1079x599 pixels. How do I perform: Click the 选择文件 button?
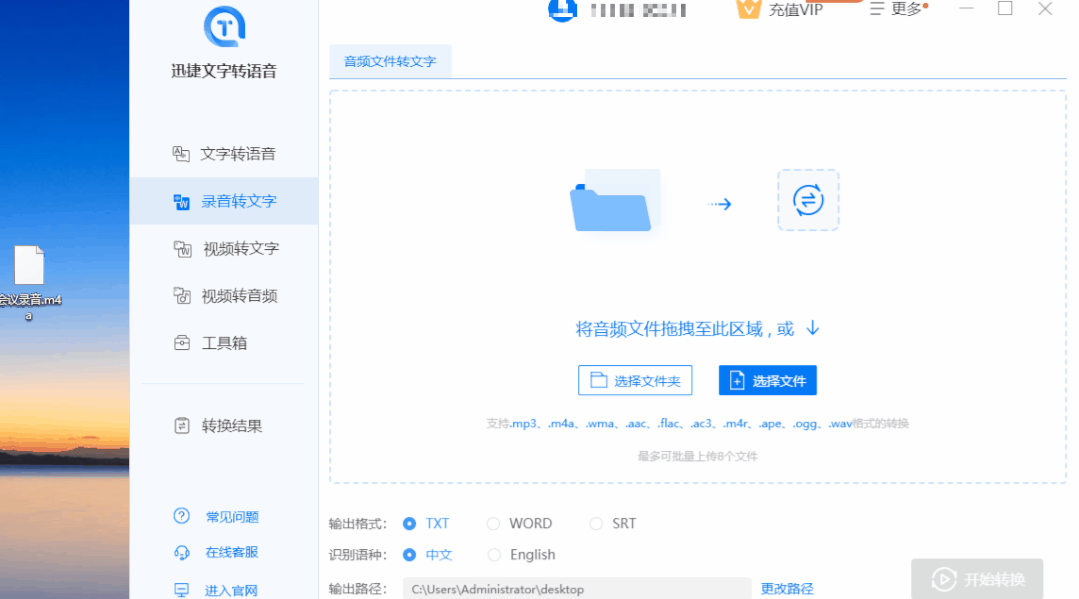767,380
